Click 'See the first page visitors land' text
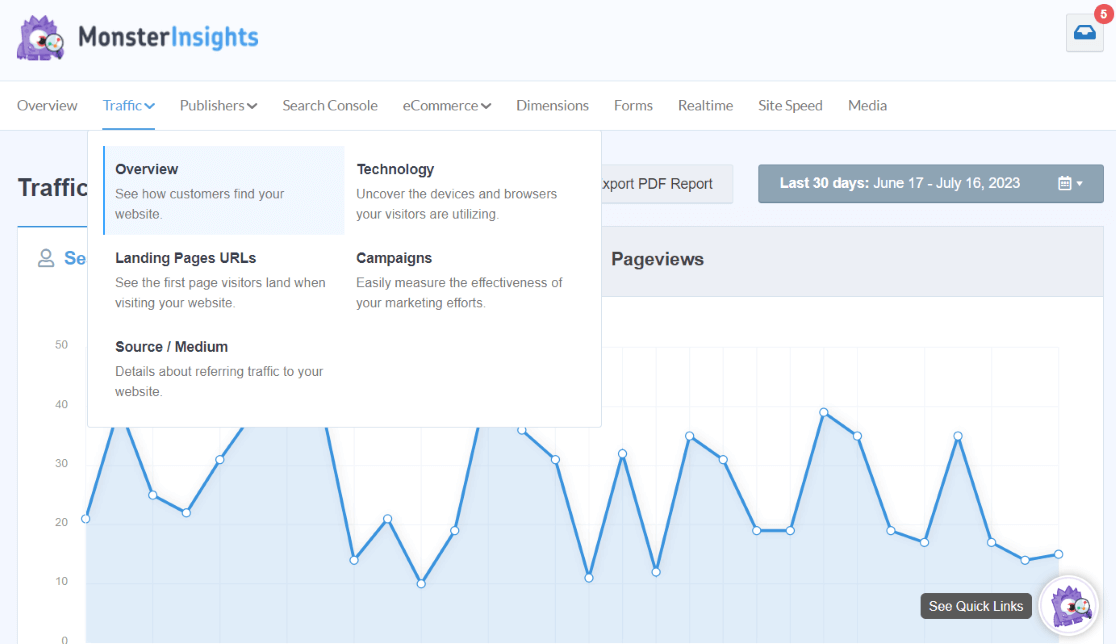This screenshot has height=644, width=1116. [220, 292]
